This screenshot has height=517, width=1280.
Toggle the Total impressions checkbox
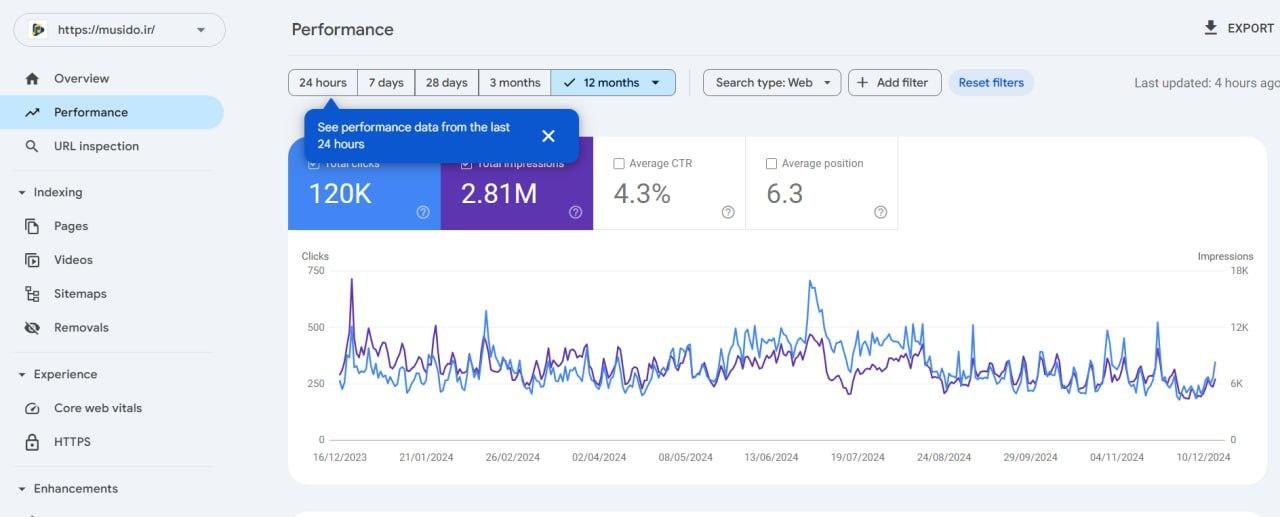(466, 164)
